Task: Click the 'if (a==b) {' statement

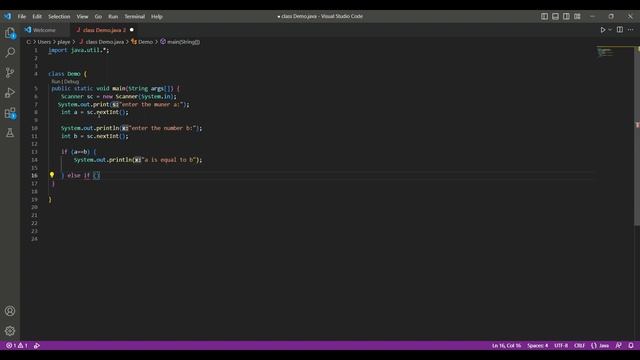Action: pos(78,152)
